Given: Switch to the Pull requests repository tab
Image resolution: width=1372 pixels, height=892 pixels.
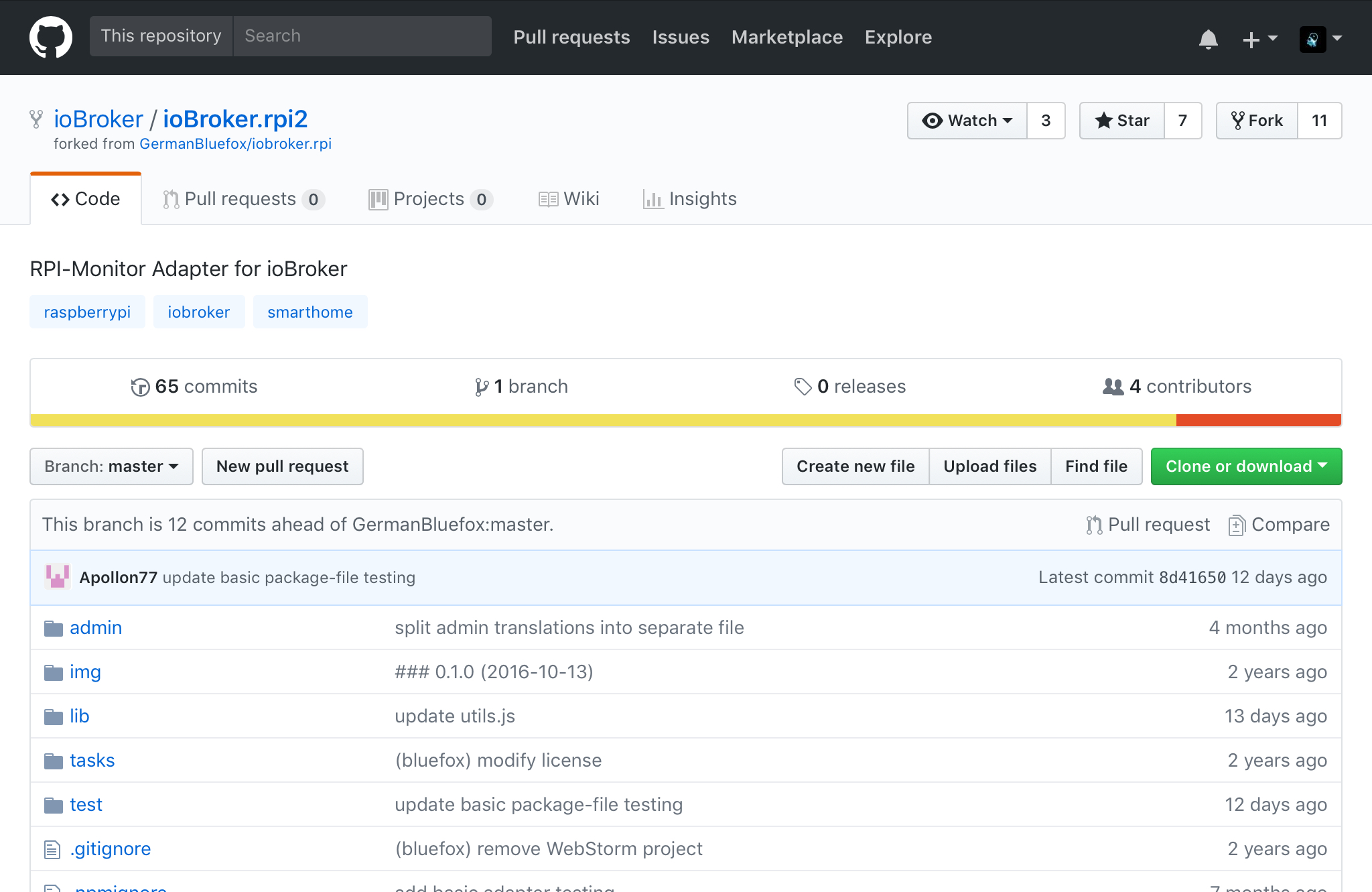Looking at the screenshot, I should click(x=244, y=199).
